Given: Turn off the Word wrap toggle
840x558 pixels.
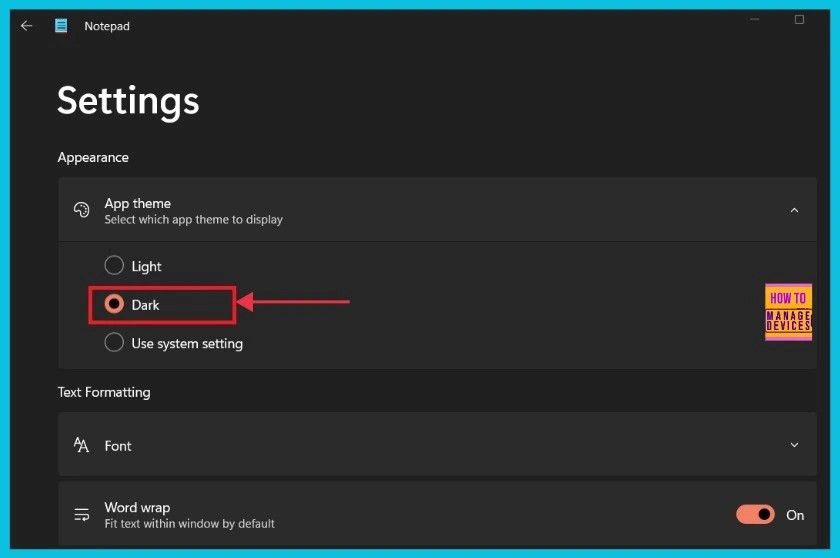Looking at the screenshot, I should pos(755,515).
